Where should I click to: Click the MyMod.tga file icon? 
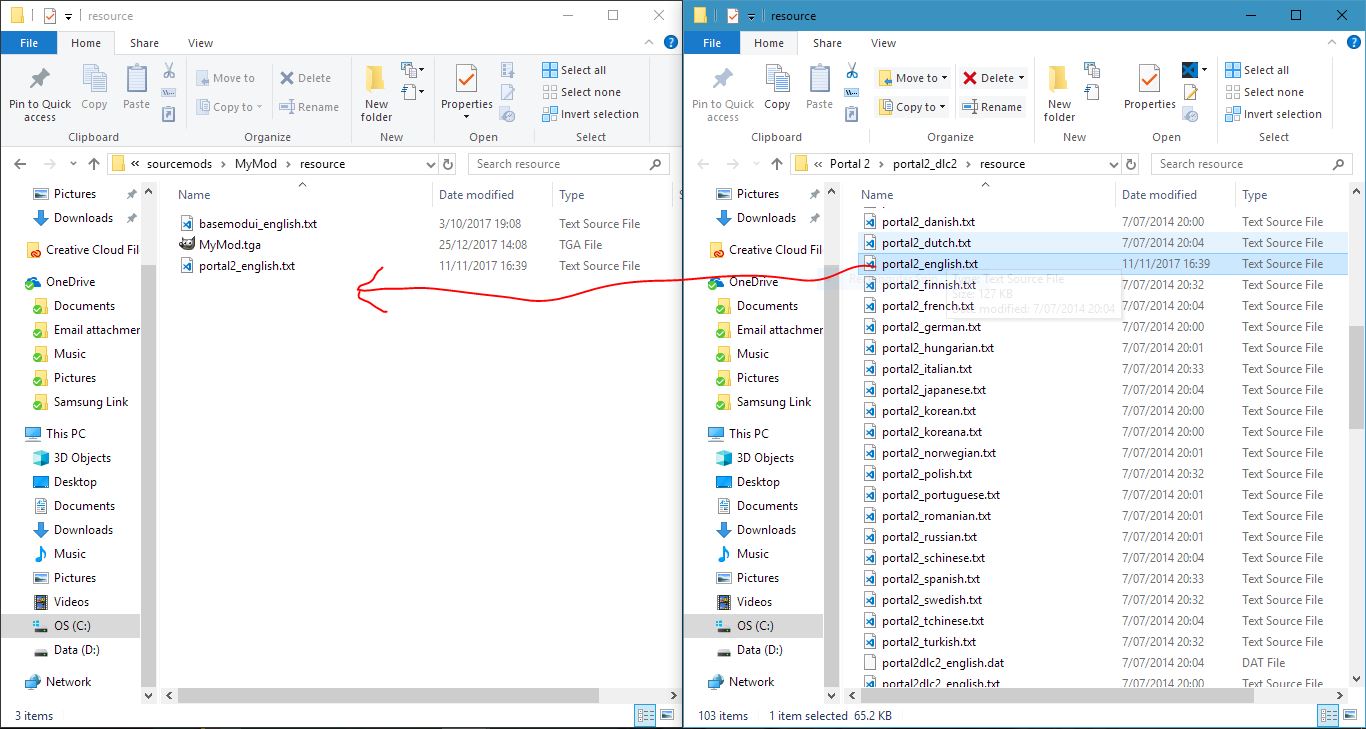[187, 245]
